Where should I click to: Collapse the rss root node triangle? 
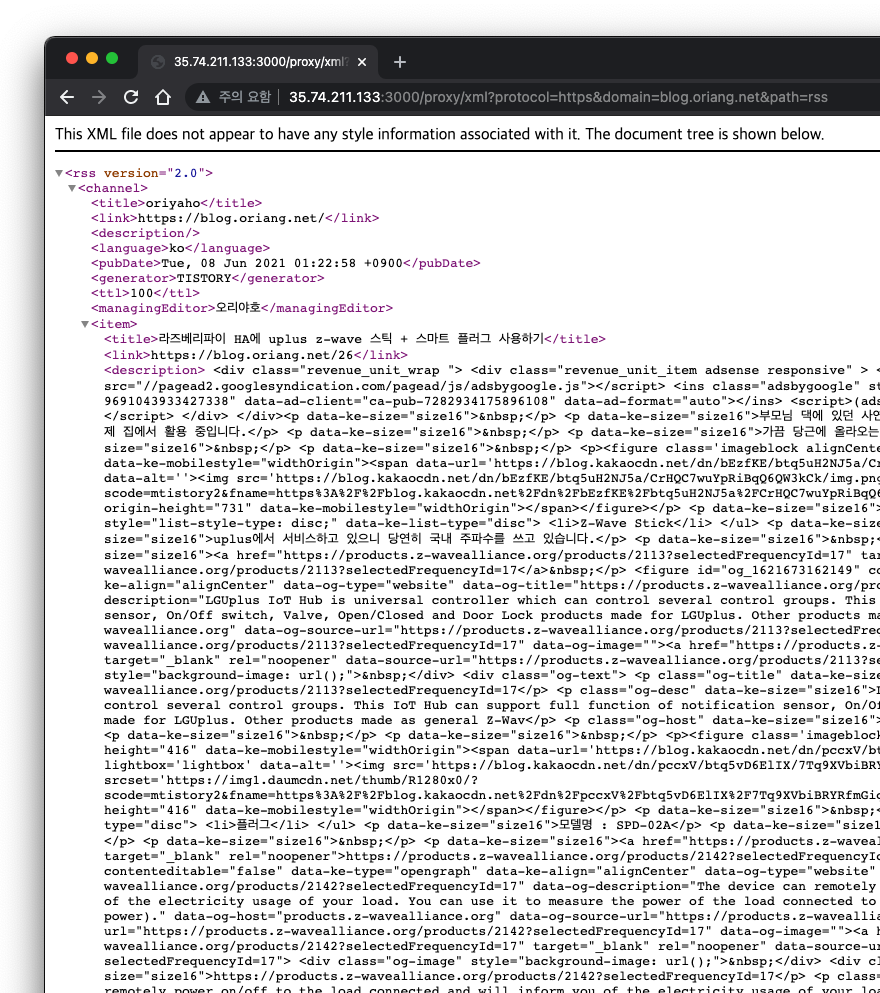59,173
